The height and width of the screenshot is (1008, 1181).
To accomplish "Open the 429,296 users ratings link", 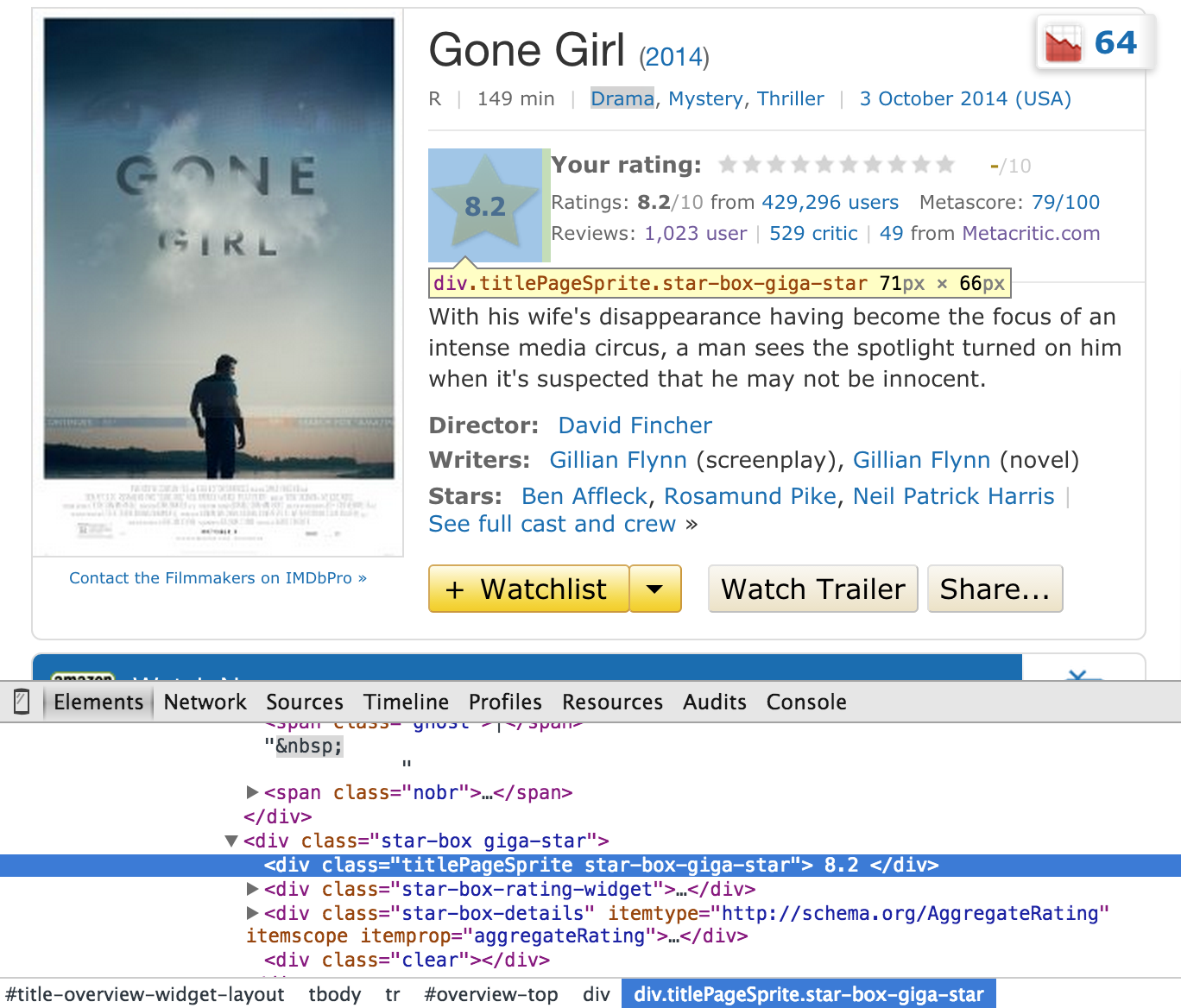I will pyautogui.click(x=830, y=202).
